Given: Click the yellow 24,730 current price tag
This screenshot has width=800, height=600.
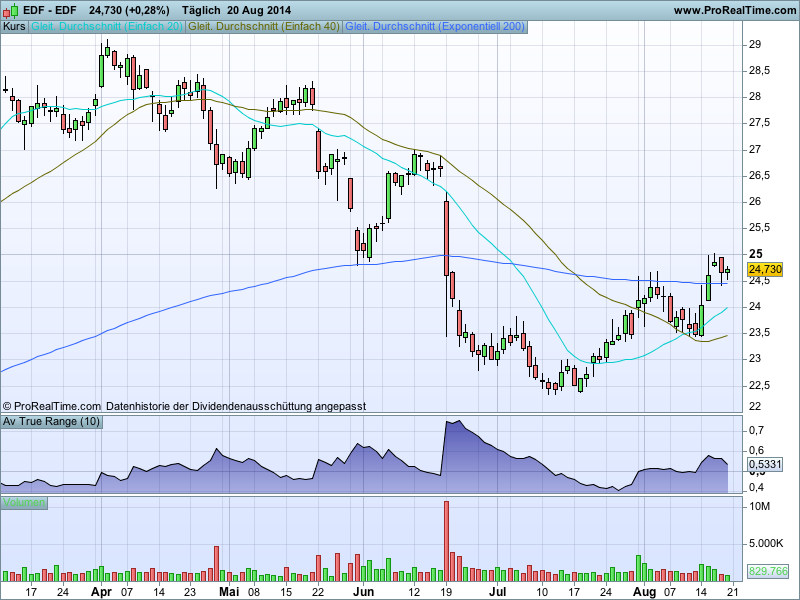Looking at the screenshot, I should [765, 269].
